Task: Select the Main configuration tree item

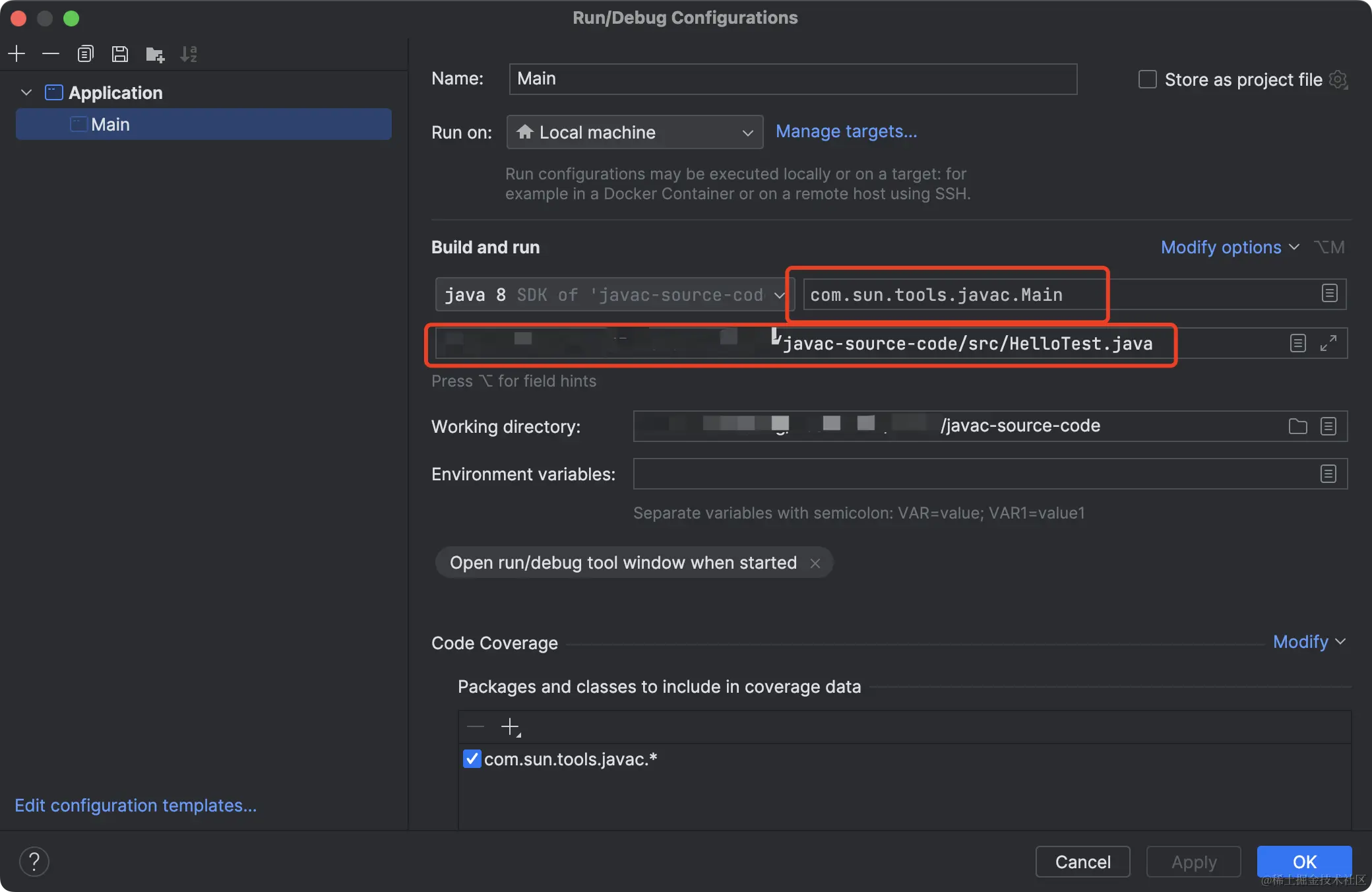Action: (x=111, y=125)
